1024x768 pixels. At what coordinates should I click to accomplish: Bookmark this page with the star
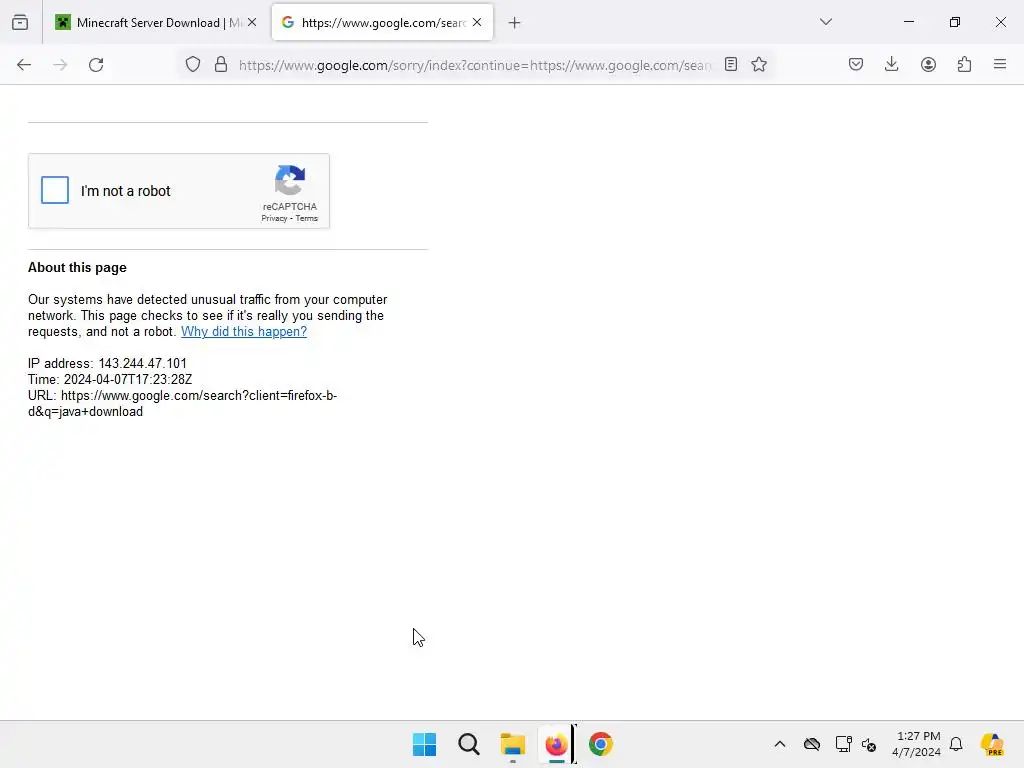click(759, 65)
